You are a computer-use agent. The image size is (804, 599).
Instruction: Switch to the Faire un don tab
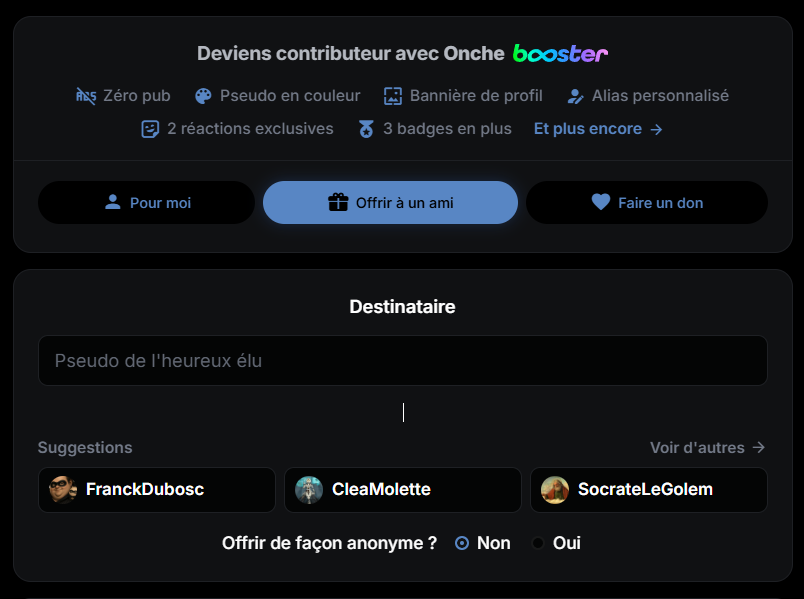coord(647,203)
